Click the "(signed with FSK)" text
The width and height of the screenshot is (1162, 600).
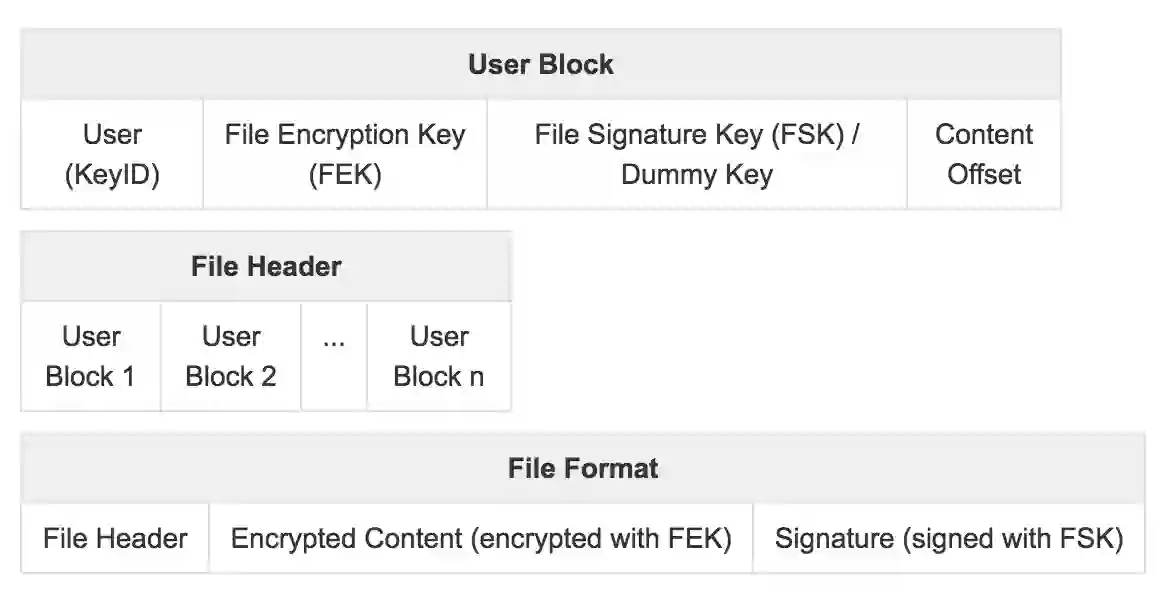[1012, 539]
